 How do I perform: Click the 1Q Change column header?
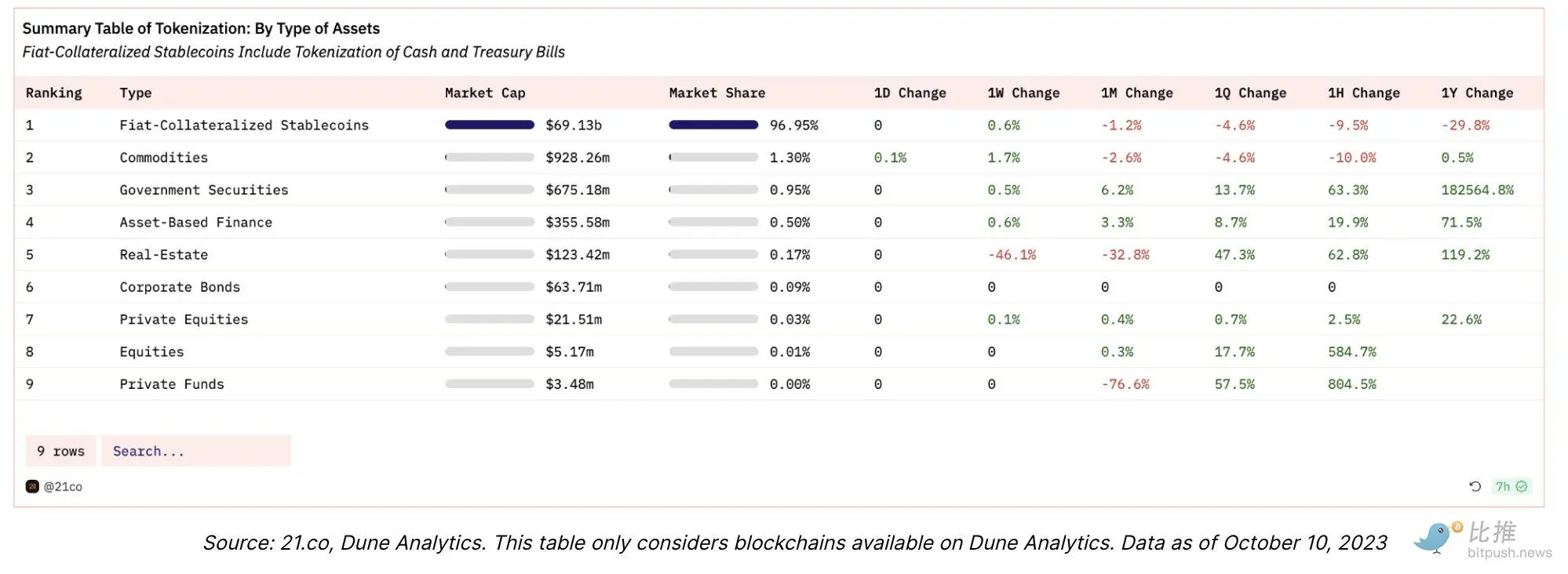1250,93
